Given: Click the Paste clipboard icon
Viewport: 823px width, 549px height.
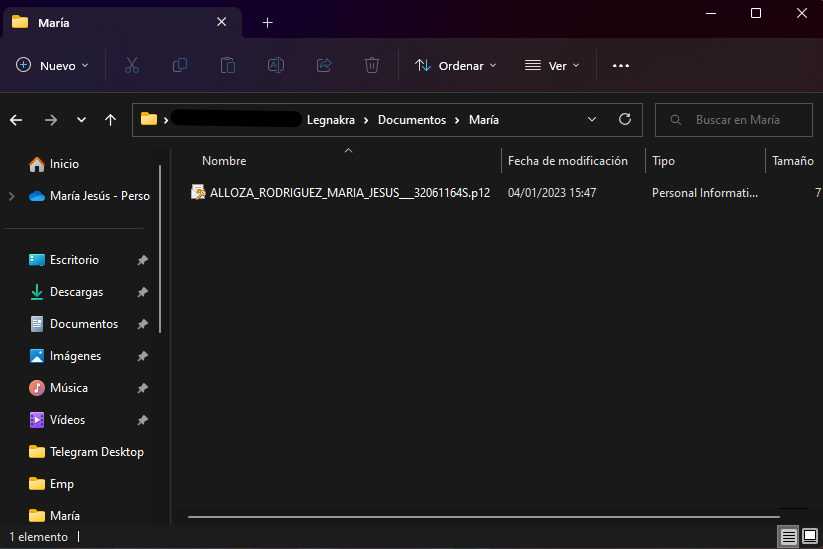Looking at the screenshot, I should coord(228,65).
